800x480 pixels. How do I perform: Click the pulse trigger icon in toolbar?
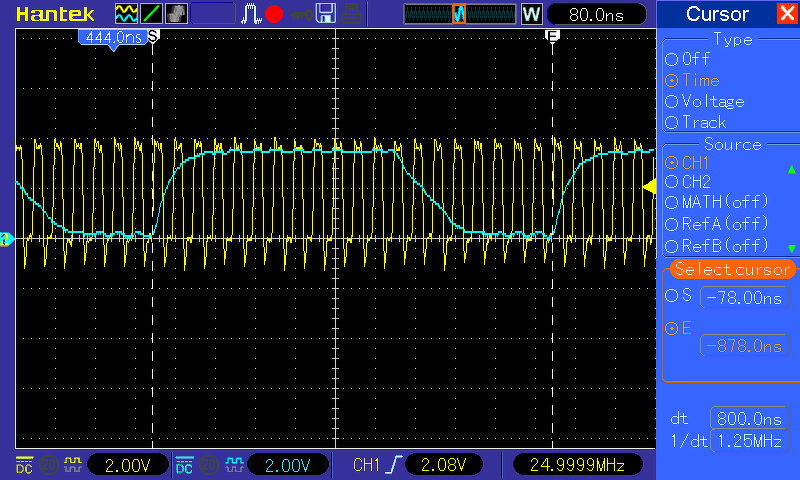click(251, 14)
